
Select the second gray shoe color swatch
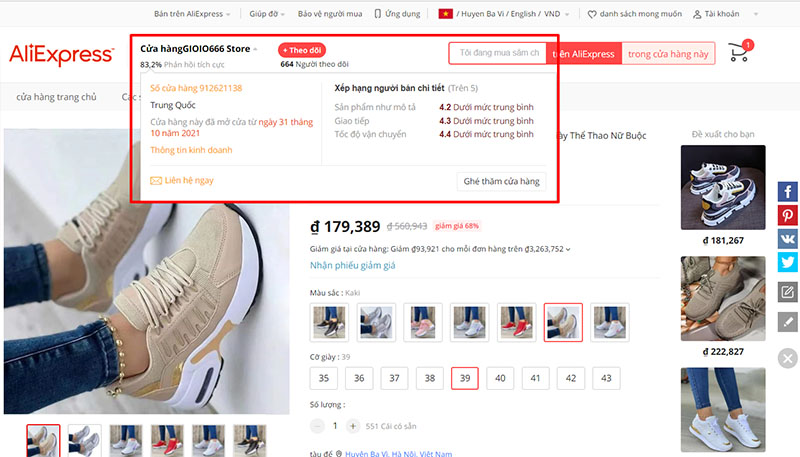[376, 322]
